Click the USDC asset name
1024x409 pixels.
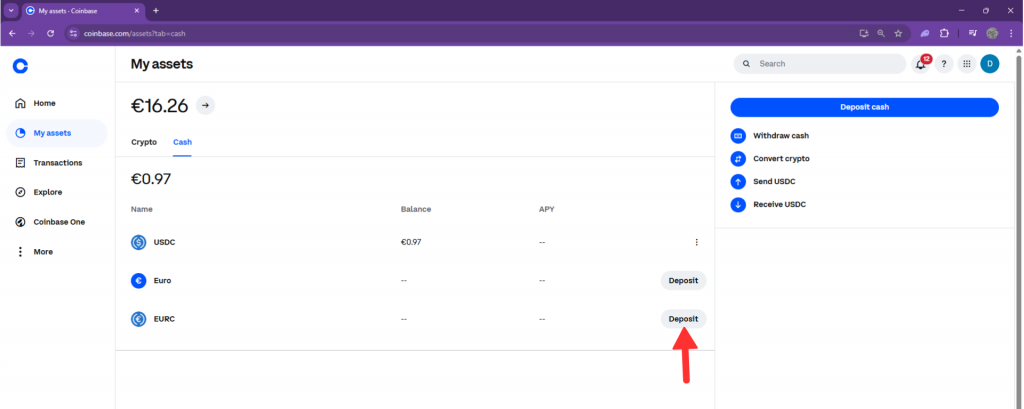pyautogui.click(x=165, y=242)
